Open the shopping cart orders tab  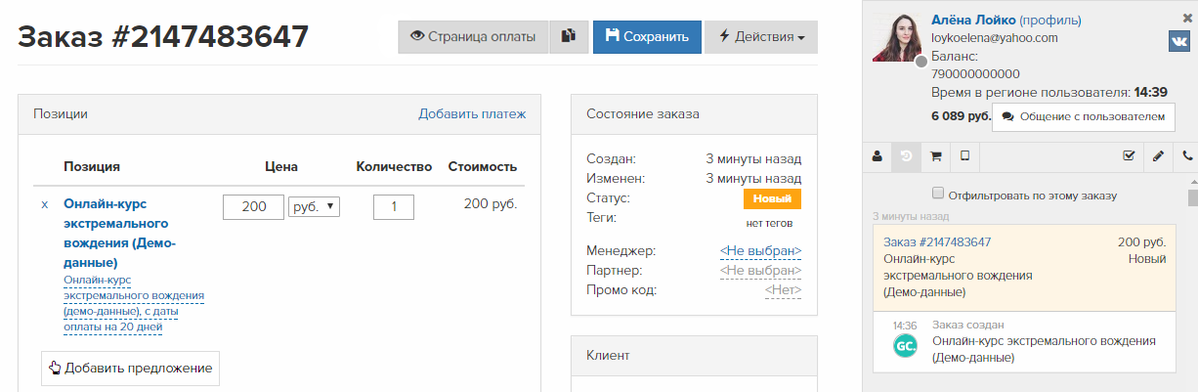[935, 156]
